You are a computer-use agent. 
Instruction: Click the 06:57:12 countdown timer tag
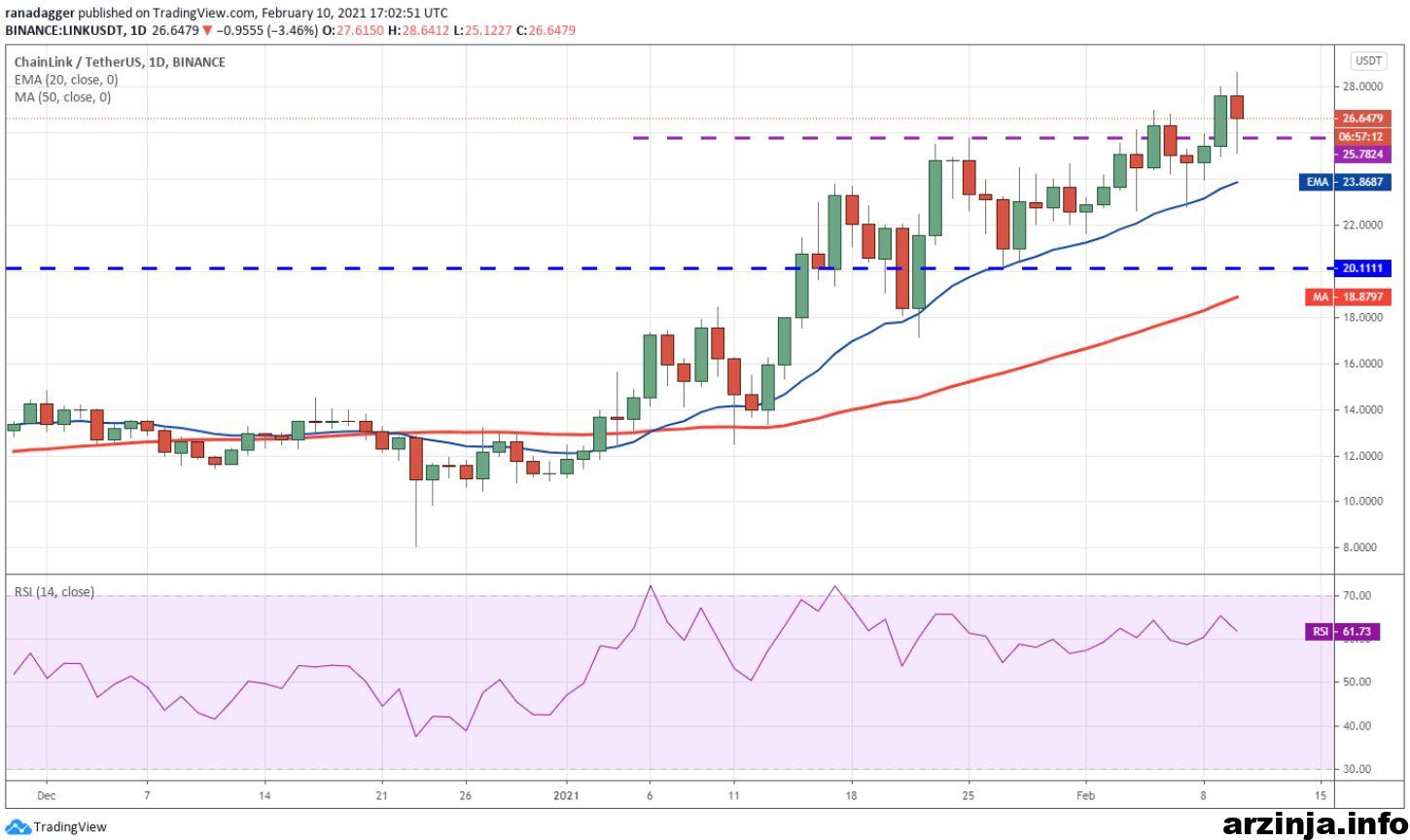click(1361, 136)
